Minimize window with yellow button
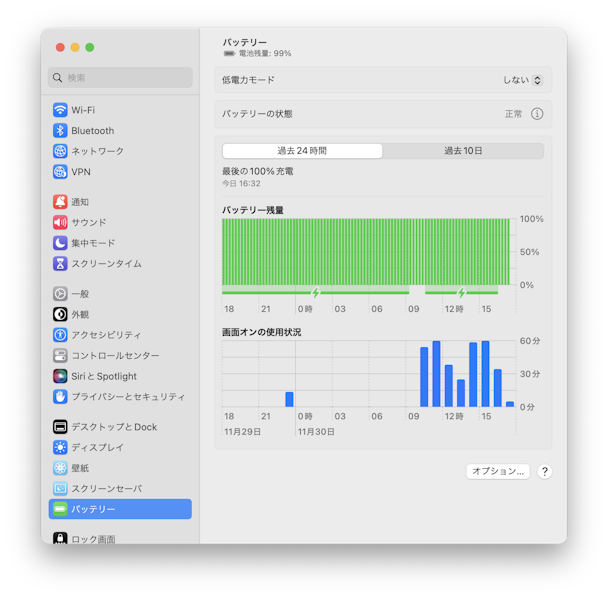The image size is (608, 598). pyautogui.click(x=75, y=47)
